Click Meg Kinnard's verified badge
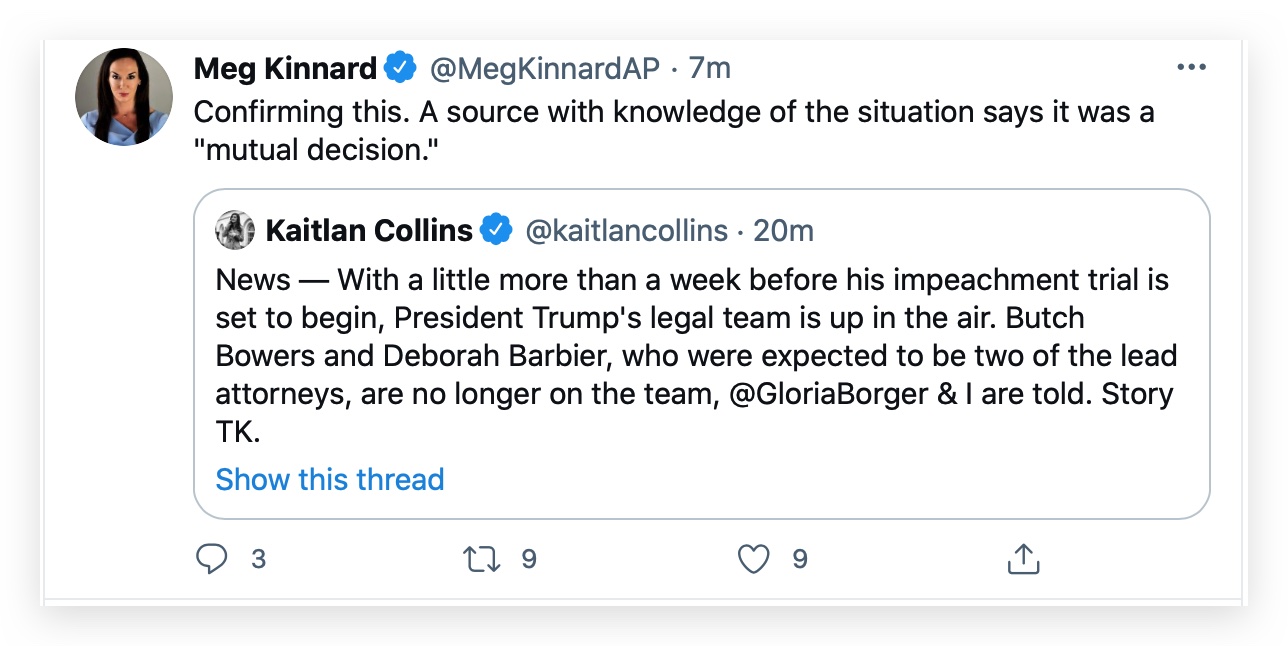 click(x=401, y=68)
